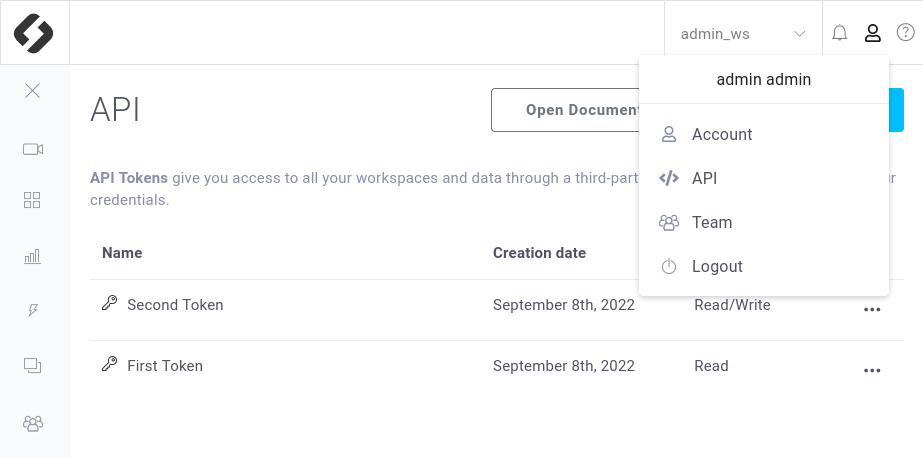Click the Open Documentation button
This screenshot has width=923, height=458.
point(566,110)
